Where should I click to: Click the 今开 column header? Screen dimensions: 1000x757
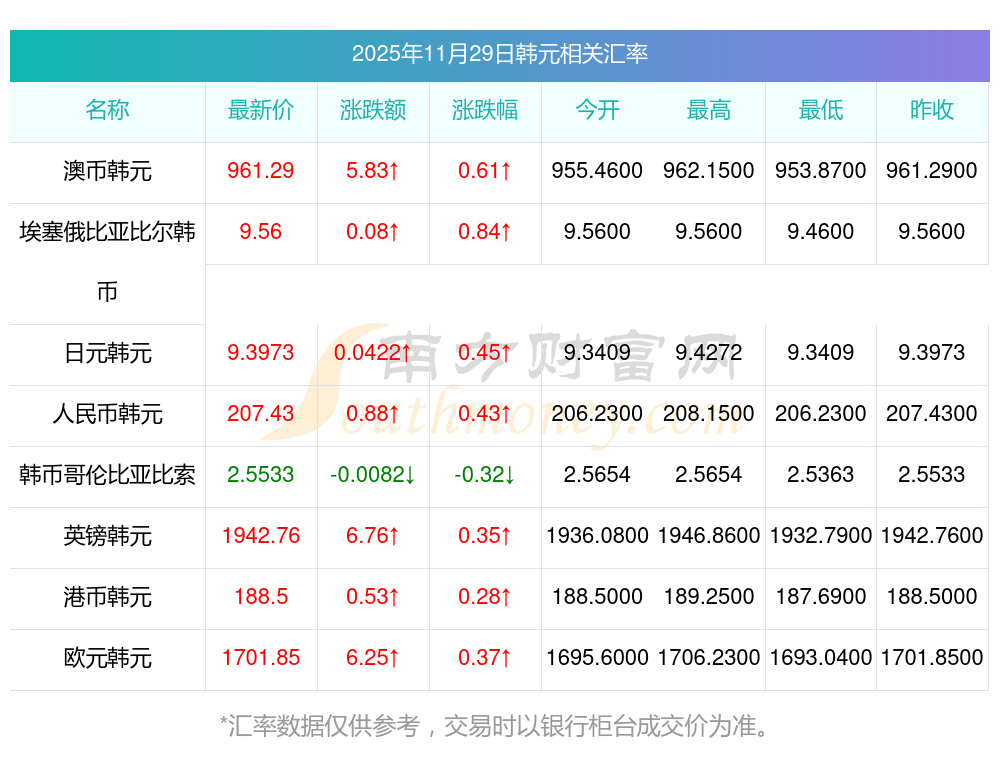pos(597,110)
